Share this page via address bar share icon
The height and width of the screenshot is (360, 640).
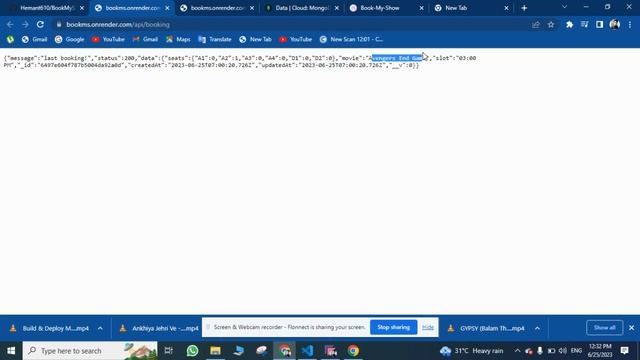click(x=536, y=24)
